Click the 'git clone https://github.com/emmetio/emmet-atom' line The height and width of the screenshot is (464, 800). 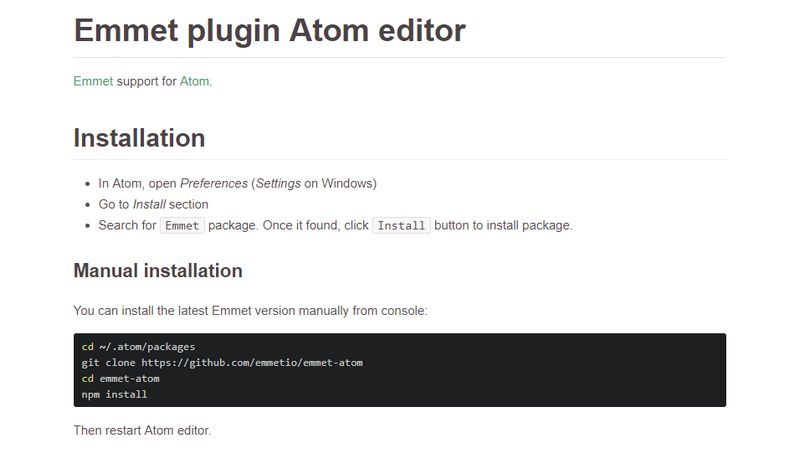point(222,362)
